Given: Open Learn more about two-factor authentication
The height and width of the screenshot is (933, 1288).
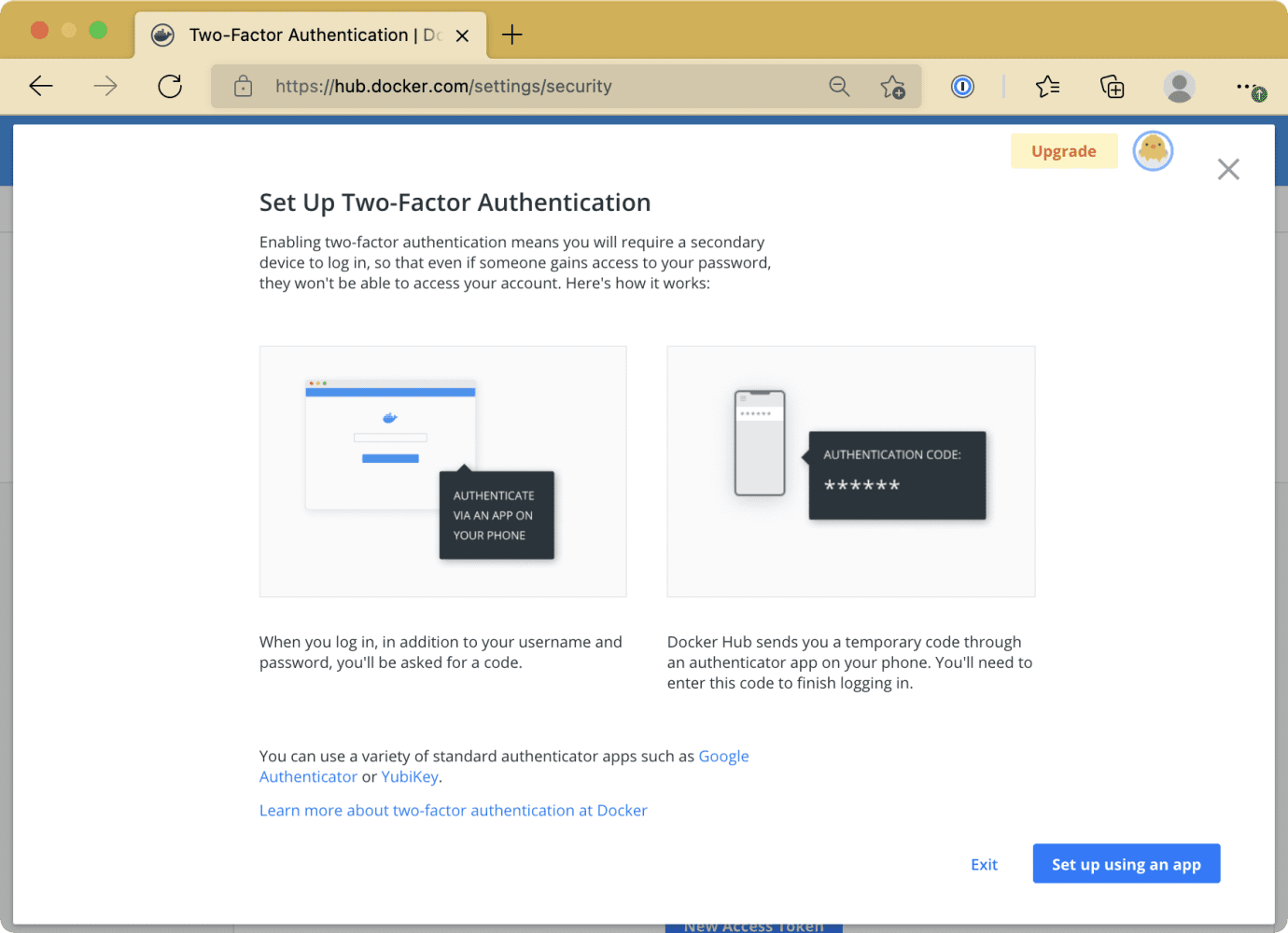Looking at the screenshot, I should [454, 811].
